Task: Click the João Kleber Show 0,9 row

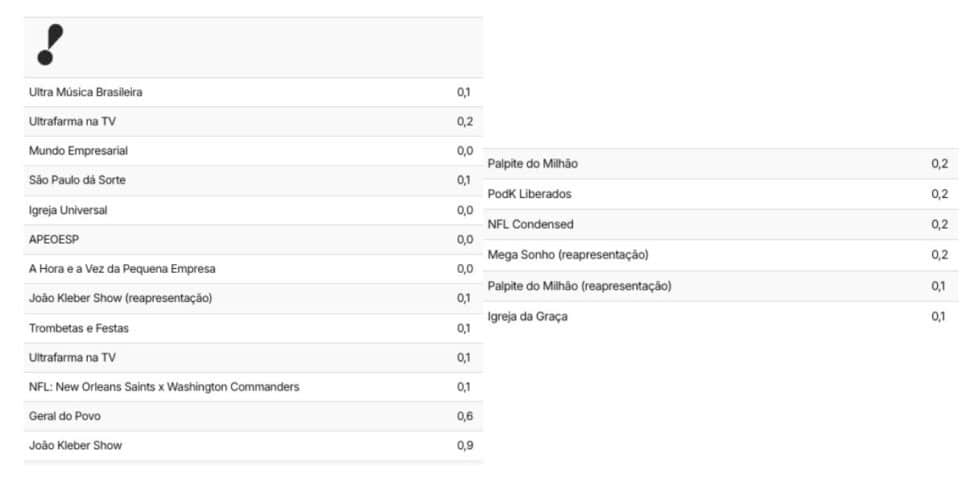Action: click(253, 445)
